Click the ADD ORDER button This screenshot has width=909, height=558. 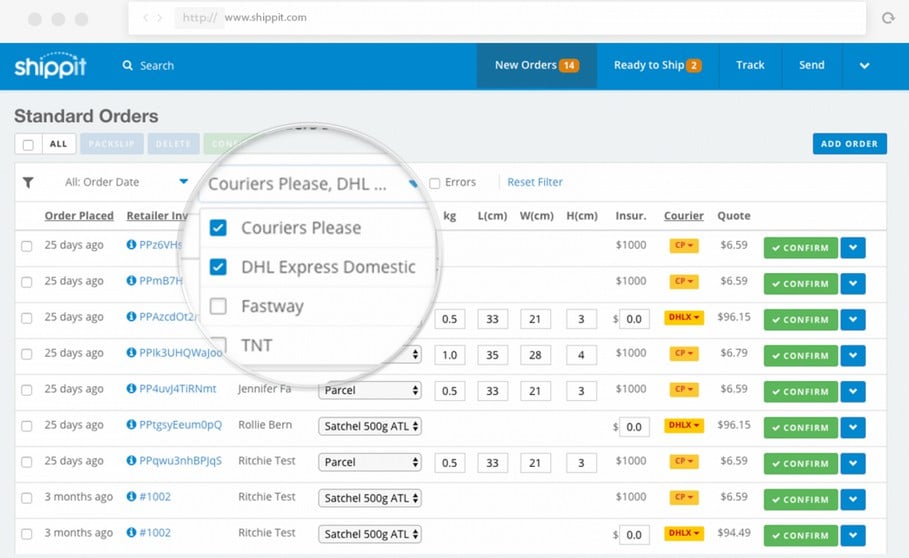(x=849, y=144)
